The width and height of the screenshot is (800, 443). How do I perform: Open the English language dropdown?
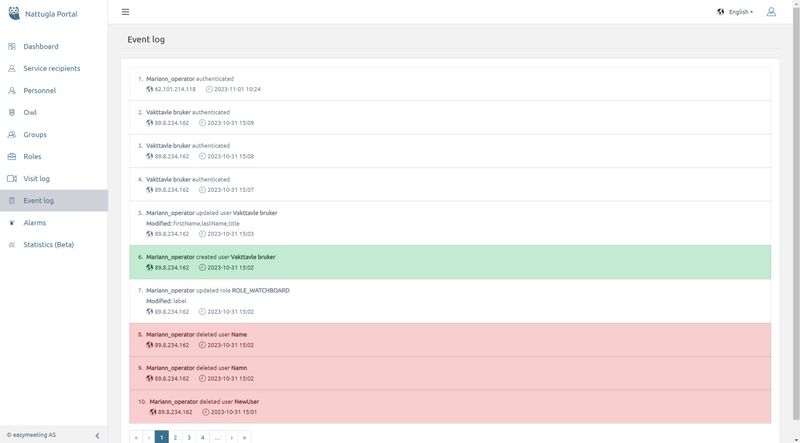pyautogui.click(x=735, y=12)
